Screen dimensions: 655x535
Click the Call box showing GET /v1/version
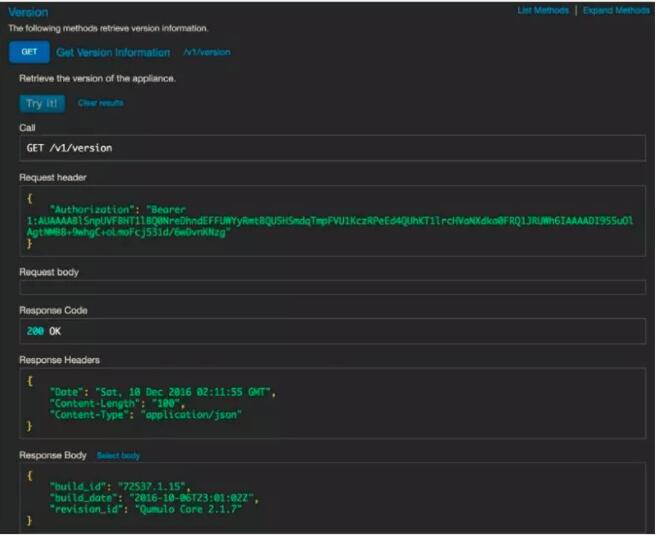(331, 148)
